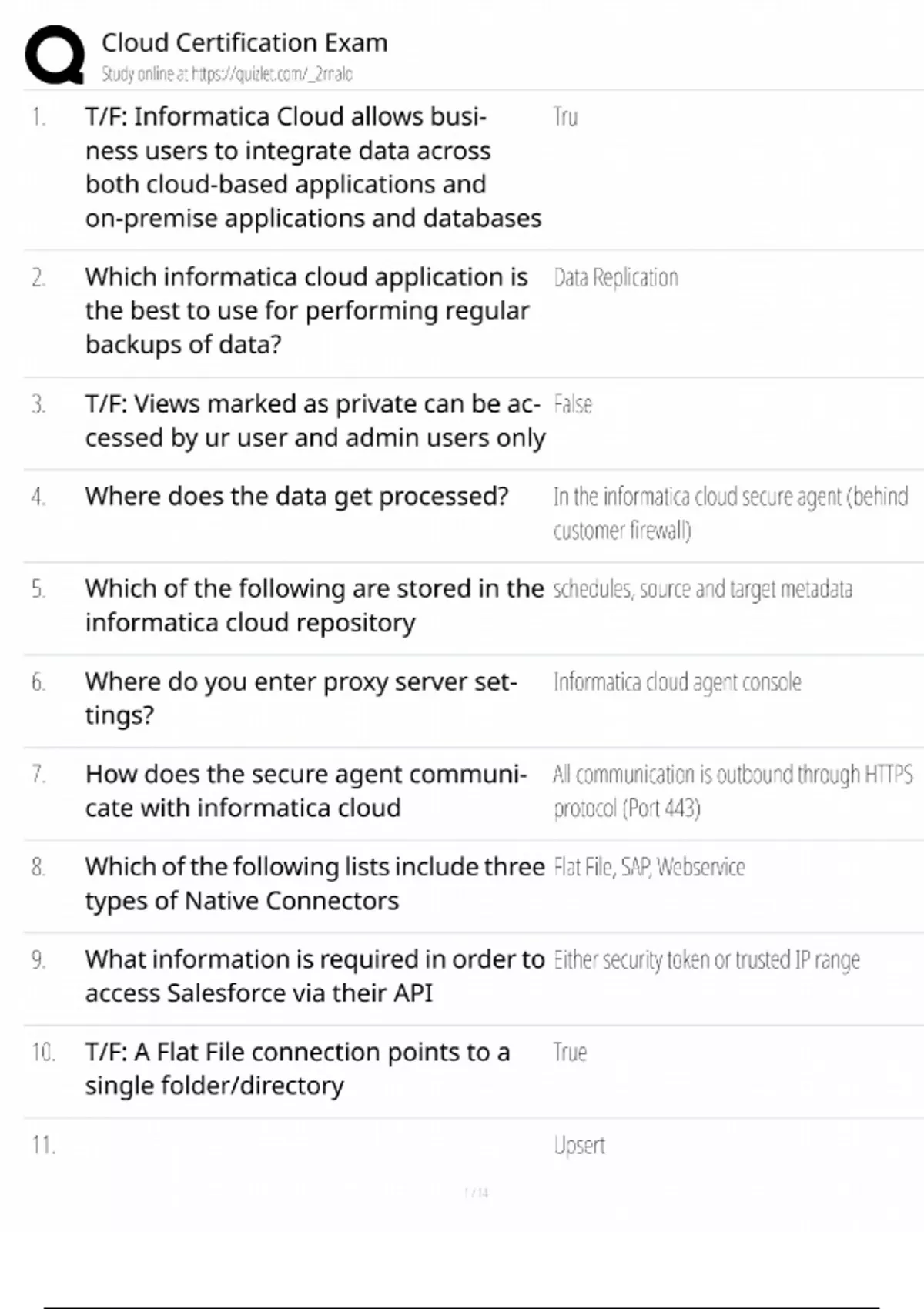Click the schedules, source and target metadata answer
Viewport: 924px width, 1309px height.
[702, 589]
